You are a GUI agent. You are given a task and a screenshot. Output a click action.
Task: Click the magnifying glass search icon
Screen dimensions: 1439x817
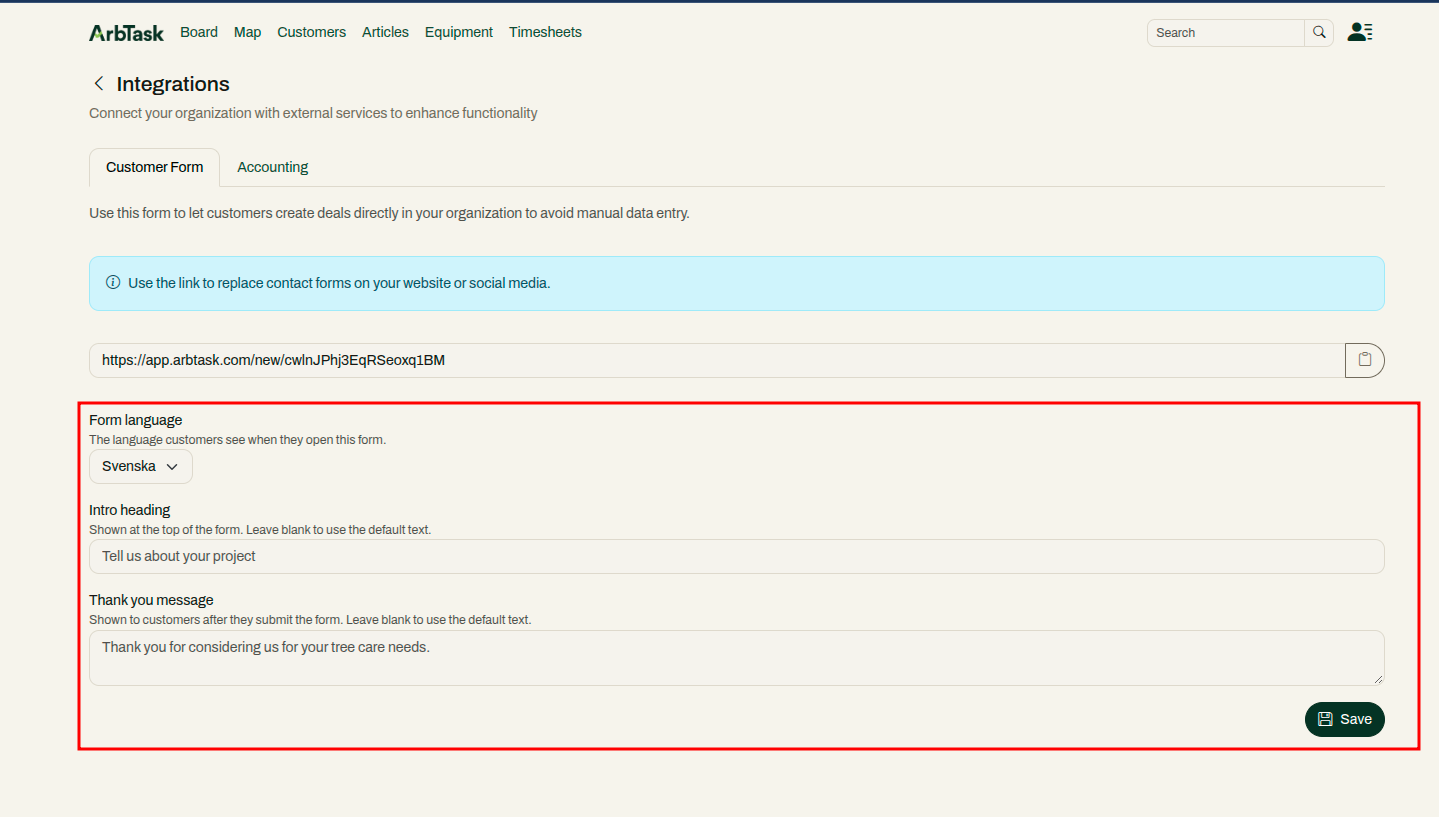[x=1319, y=33]
